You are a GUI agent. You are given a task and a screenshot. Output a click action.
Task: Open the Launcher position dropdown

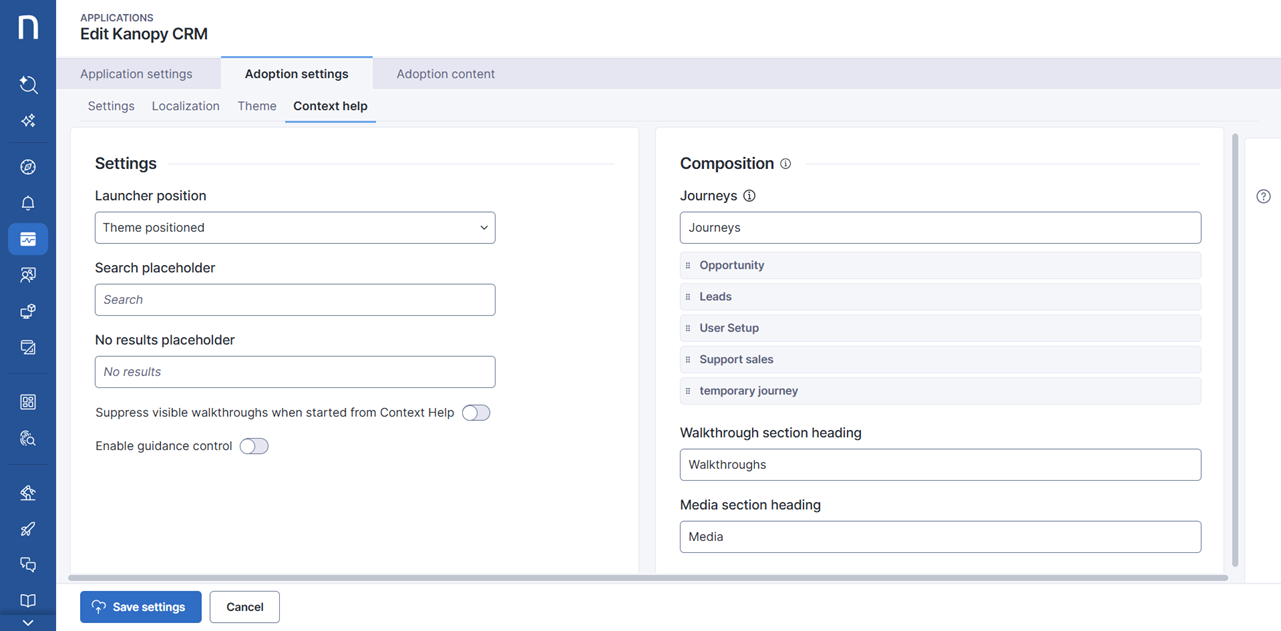[295, 228]
